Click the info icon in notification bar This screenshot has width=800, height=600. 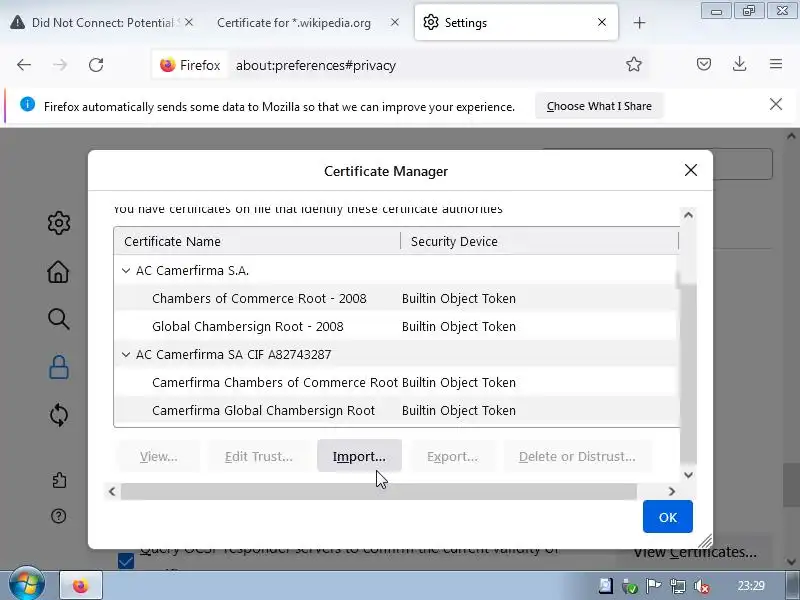[28, 105]
